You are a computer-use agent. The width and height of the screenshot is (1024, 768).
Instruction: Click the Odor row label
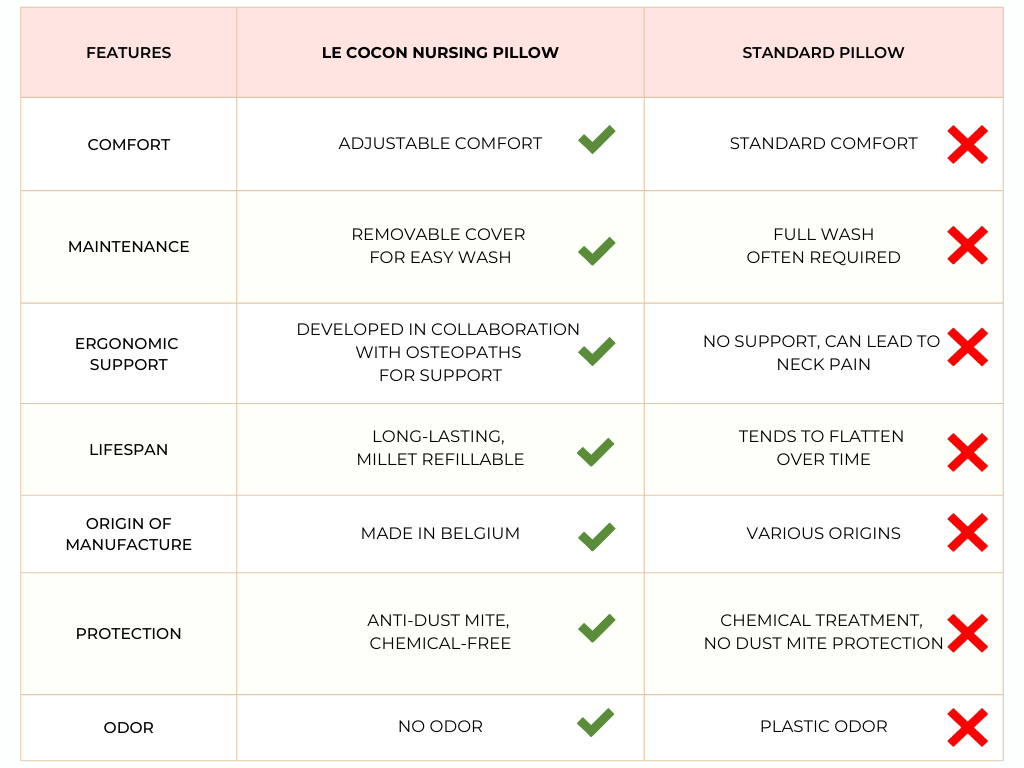click(129, 728)
